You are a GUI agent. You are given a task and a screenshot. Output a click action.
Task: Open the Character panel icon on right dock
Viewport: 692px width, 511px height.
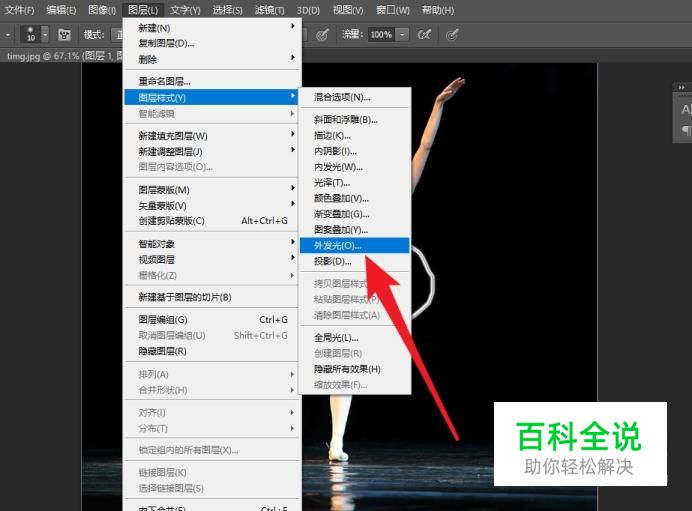tap(686, 110)
